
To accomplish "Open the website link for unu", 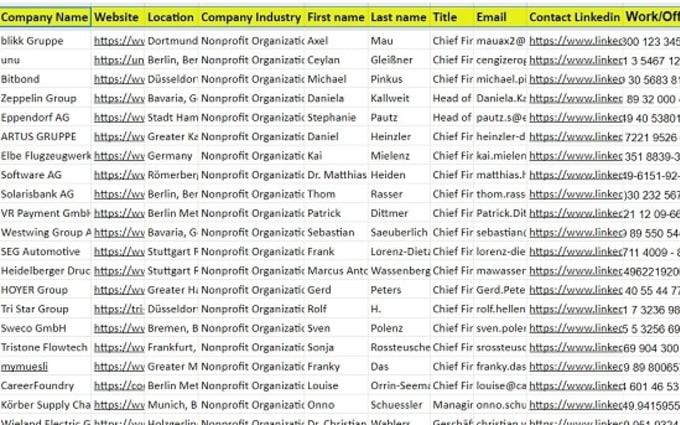I will [x=119, y=60].
